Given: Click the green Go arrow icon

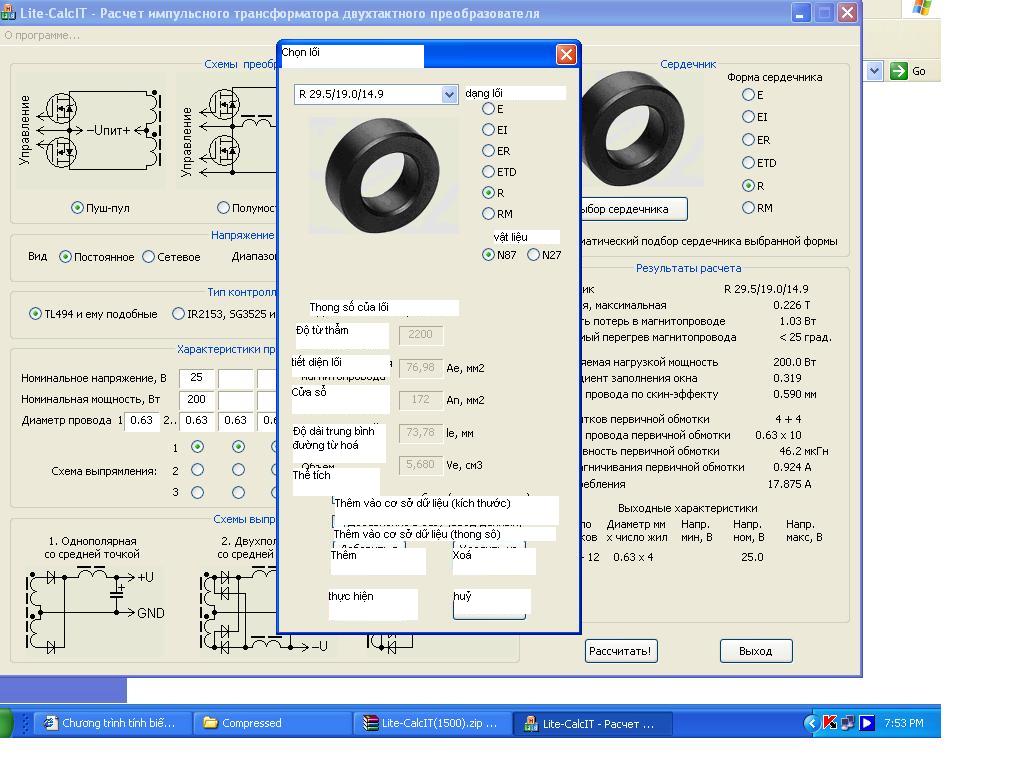Looking at the screenshot, I should click(898, 70).
